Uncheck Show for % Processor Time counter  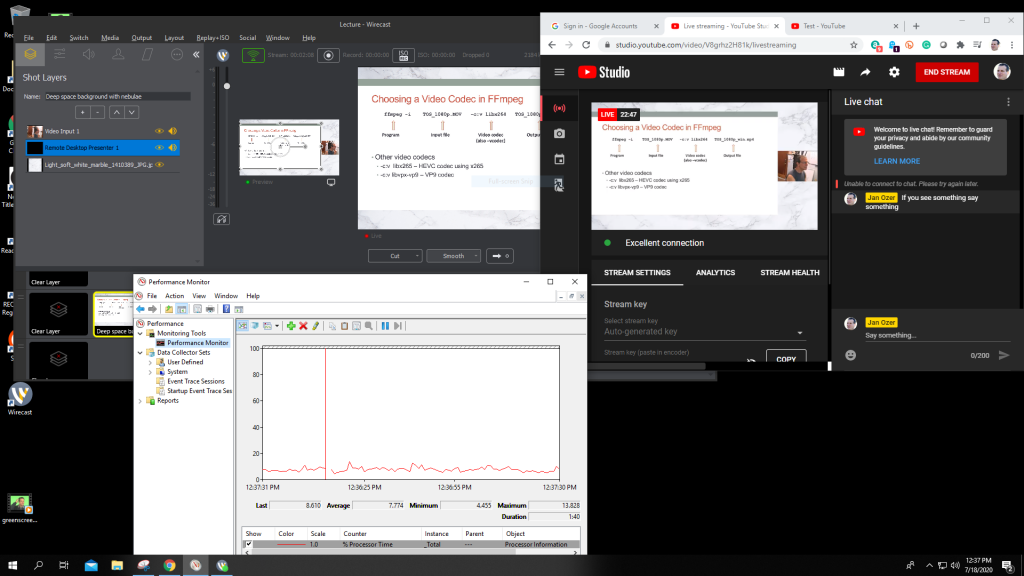248,544
